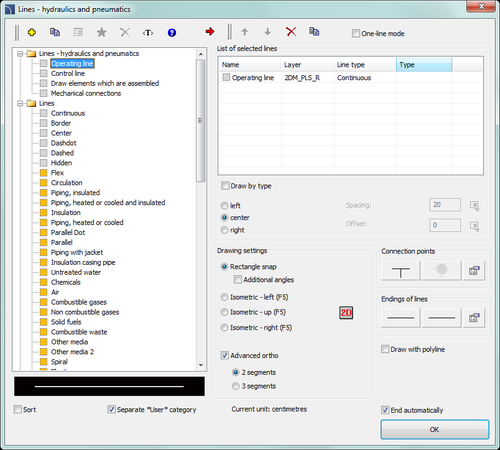The height and width of the screenshot is (450, 500).
Task: Enable the One-line mode checkbox
Action: tap(356, 33)
